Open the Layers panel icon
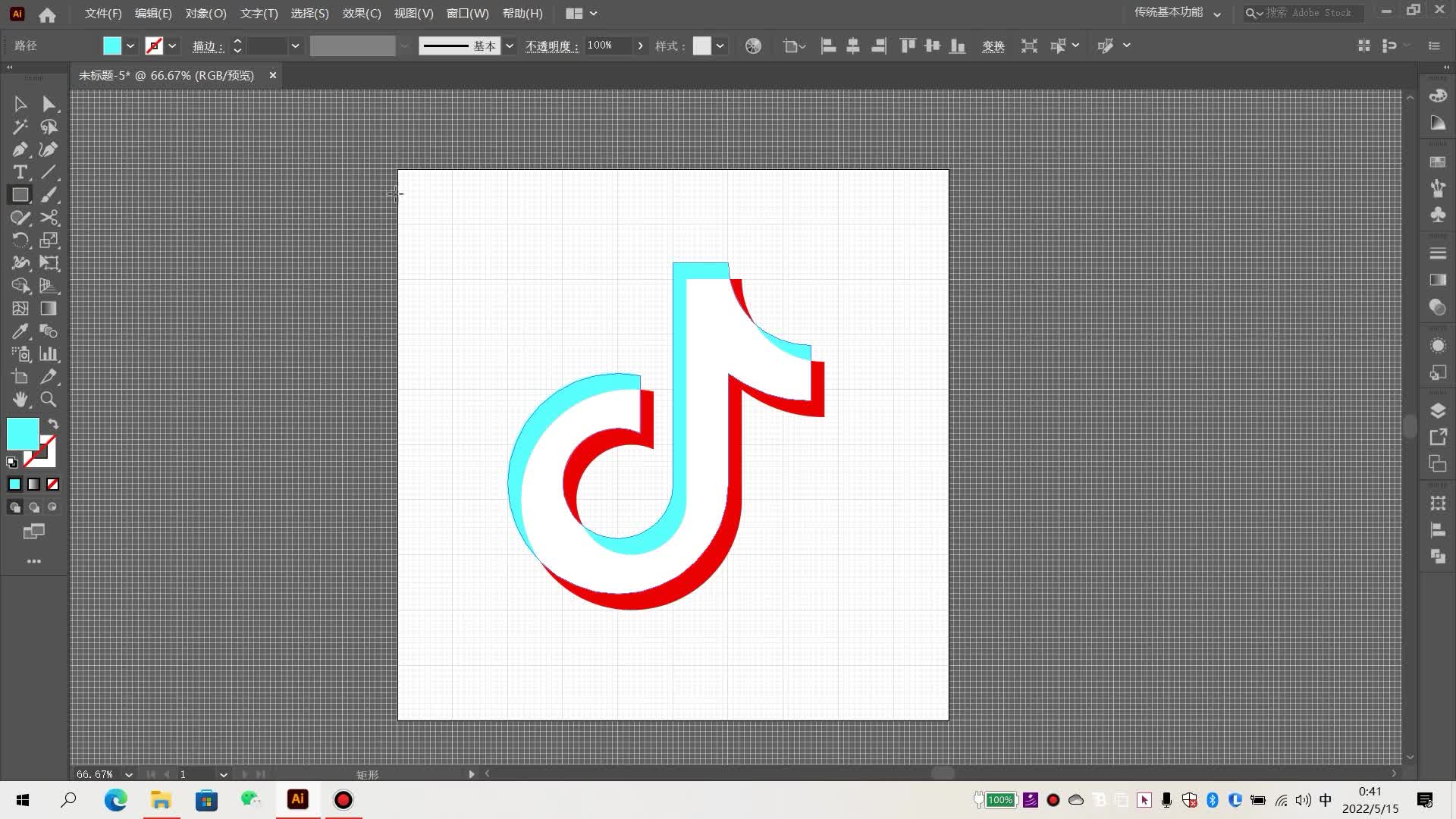Image resolution: width=1456 pixels, height=819 pixels. (x=1437, y=410)
